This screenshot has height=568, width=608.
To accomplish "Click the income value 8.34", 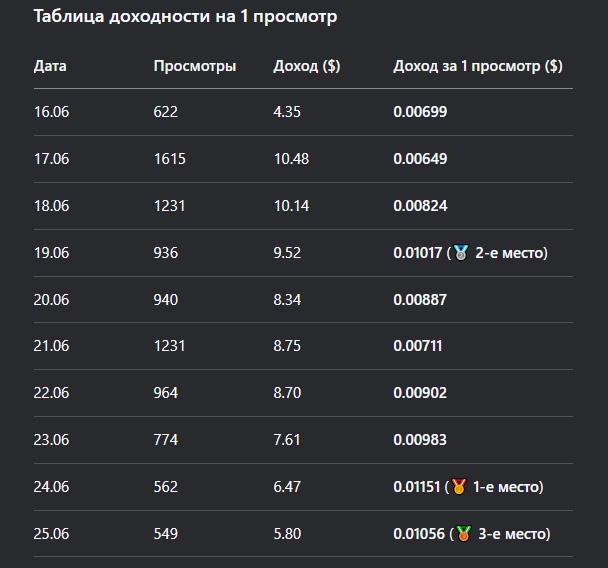I will coord(287,300).
